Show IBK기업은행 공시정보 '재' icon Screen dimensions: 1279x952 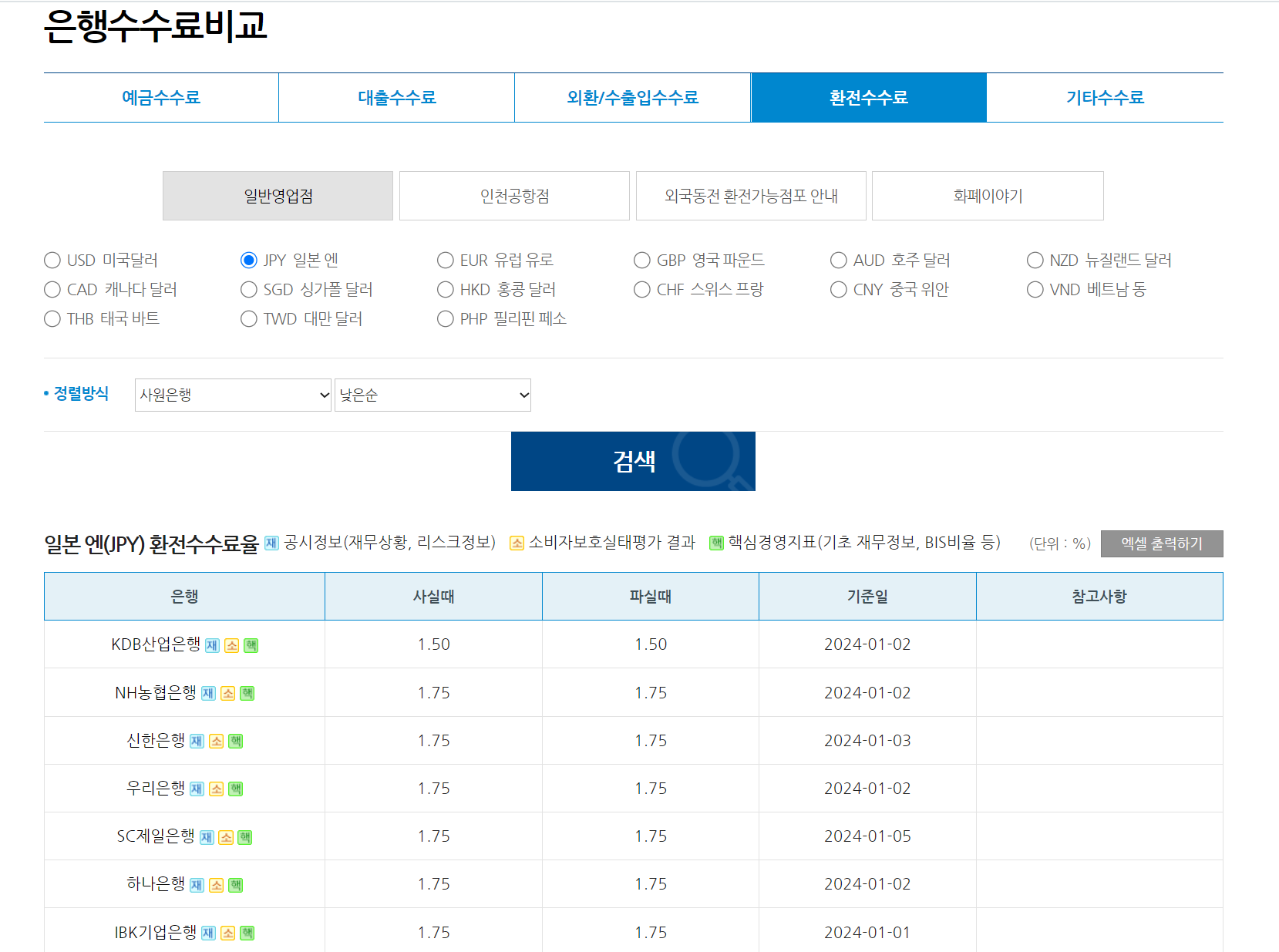point(208,933)
